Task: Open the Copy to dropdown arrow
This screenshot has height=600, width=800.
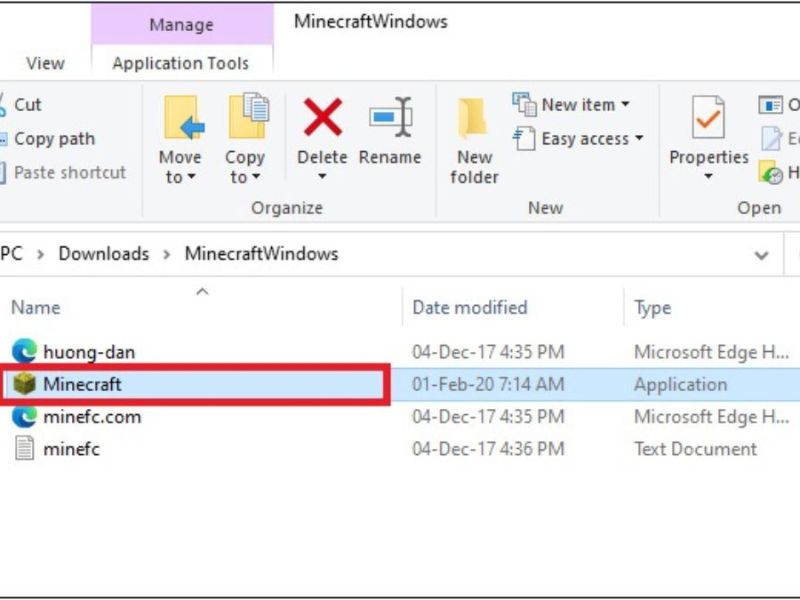Action: (x=256, y=177)
